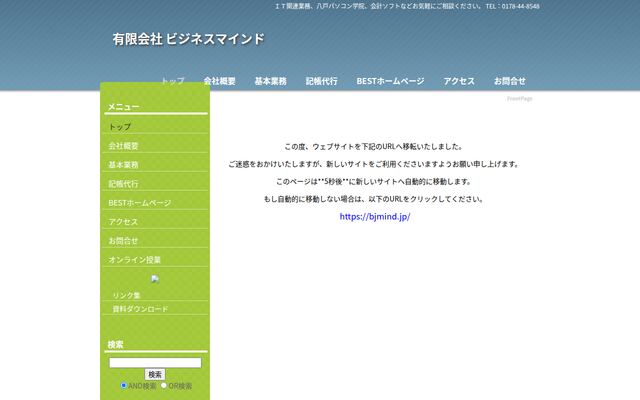Click the 有限会社 ビジネスマインド site title
640x400 pixels.
pos(189,39)
